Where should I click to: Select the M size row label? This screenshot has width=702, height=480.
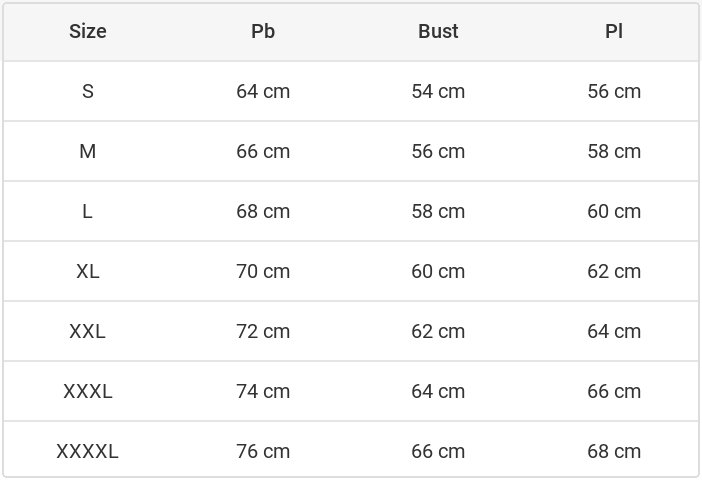tap(88, 151)
